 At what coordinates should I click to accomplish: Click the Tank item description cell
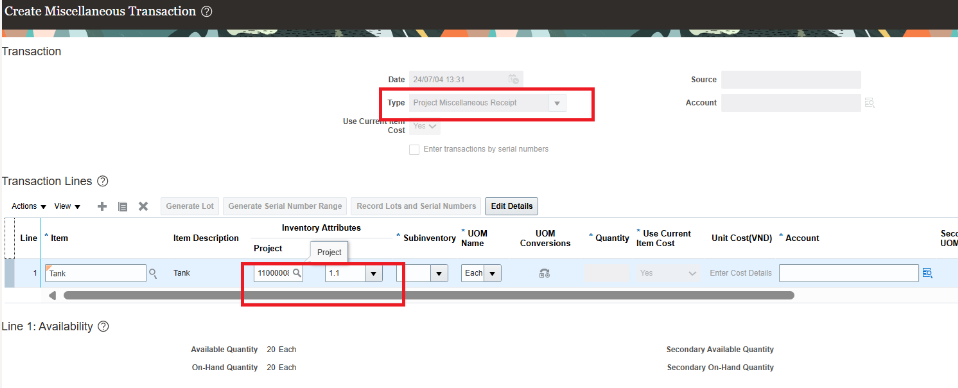[181, 273]
